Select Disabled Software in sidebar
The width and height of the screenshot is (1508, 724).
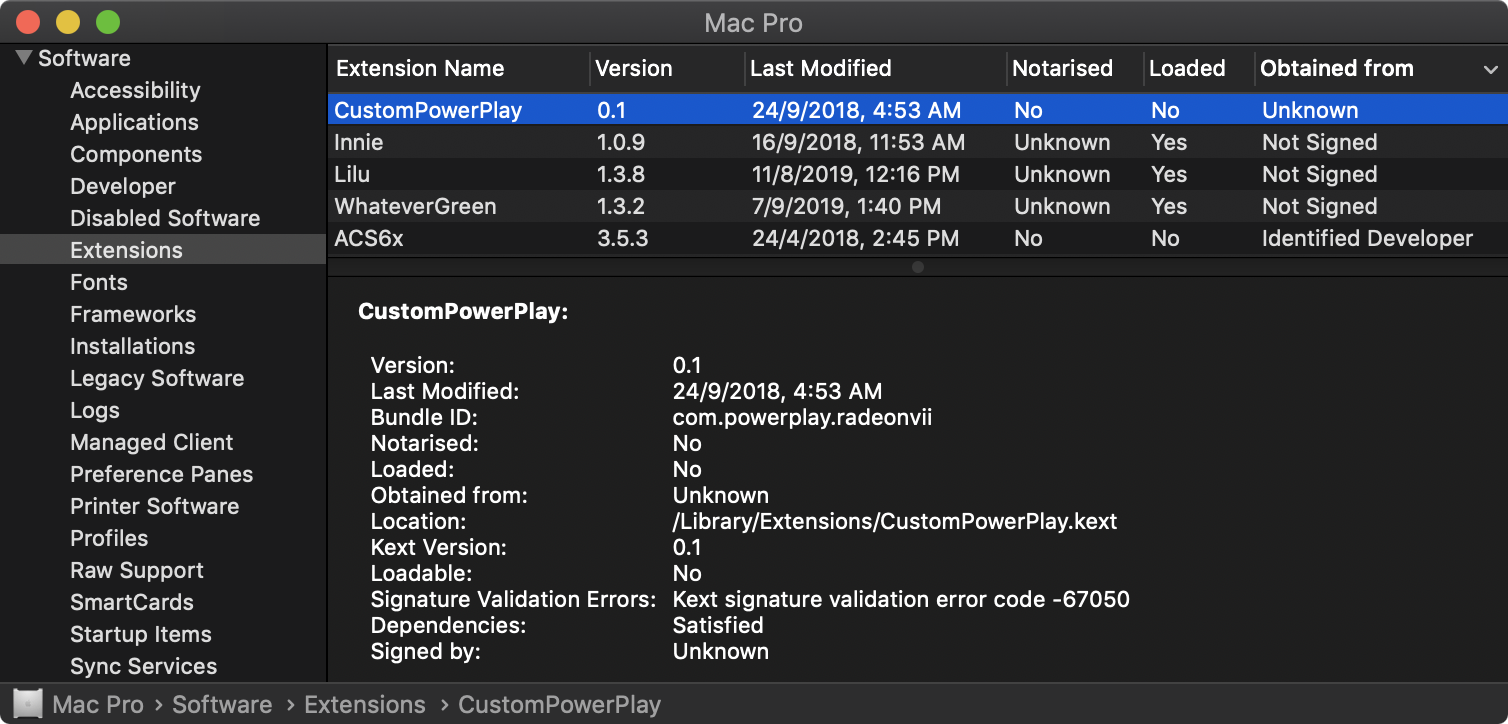[x=164, y=218]
